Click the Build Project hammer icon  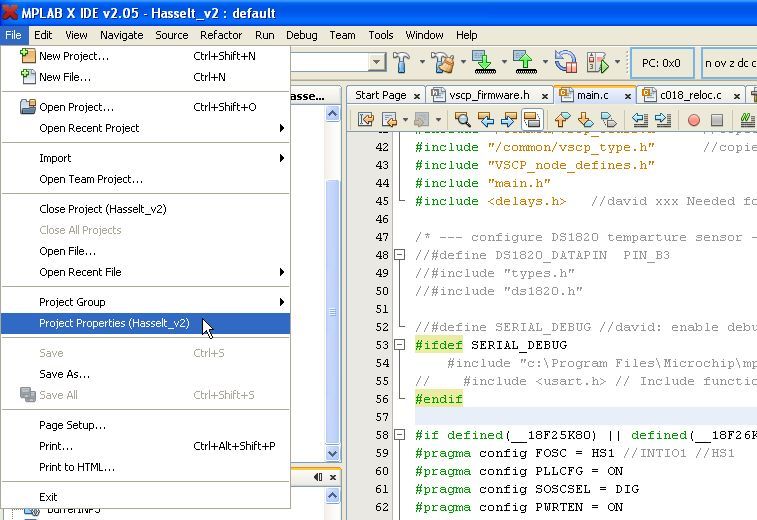tap(401, 63)
